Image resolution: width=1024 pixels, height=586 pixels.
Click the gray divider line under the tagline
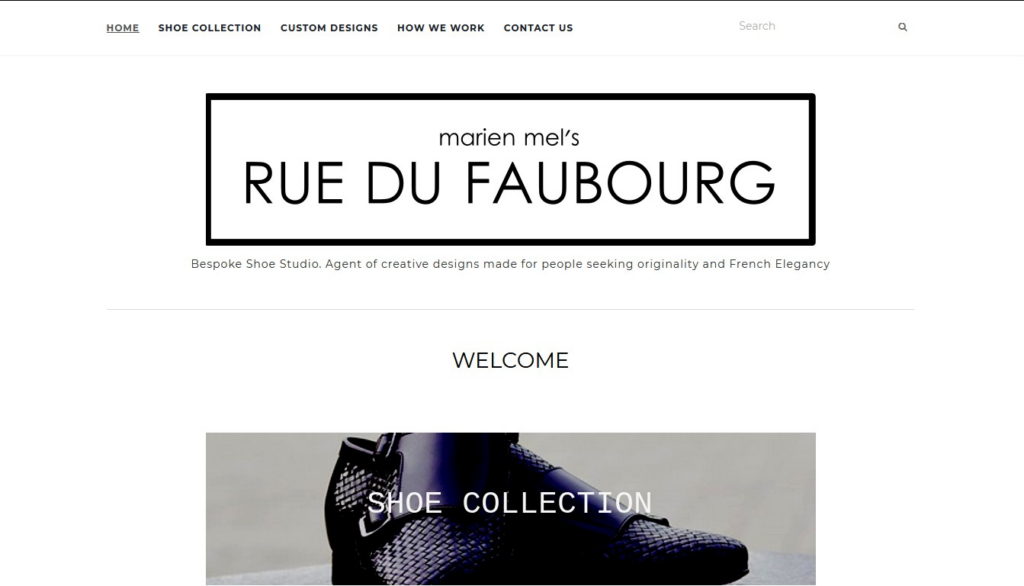pyautogui.click(x=511, y=309)
